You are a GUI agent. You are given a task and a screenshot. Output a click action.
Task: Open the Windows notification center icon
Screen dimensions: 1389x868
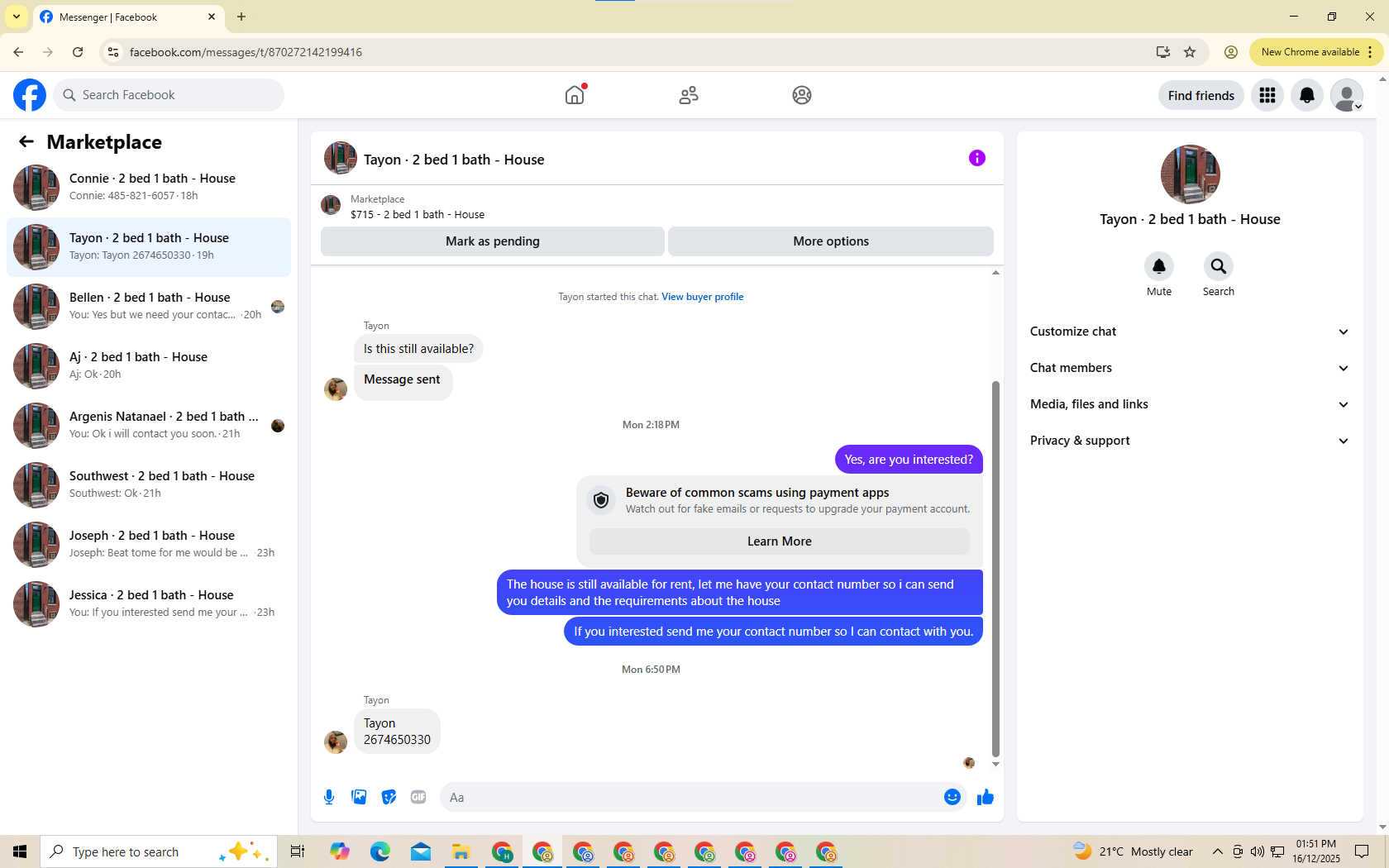(x=1362, y=851)
